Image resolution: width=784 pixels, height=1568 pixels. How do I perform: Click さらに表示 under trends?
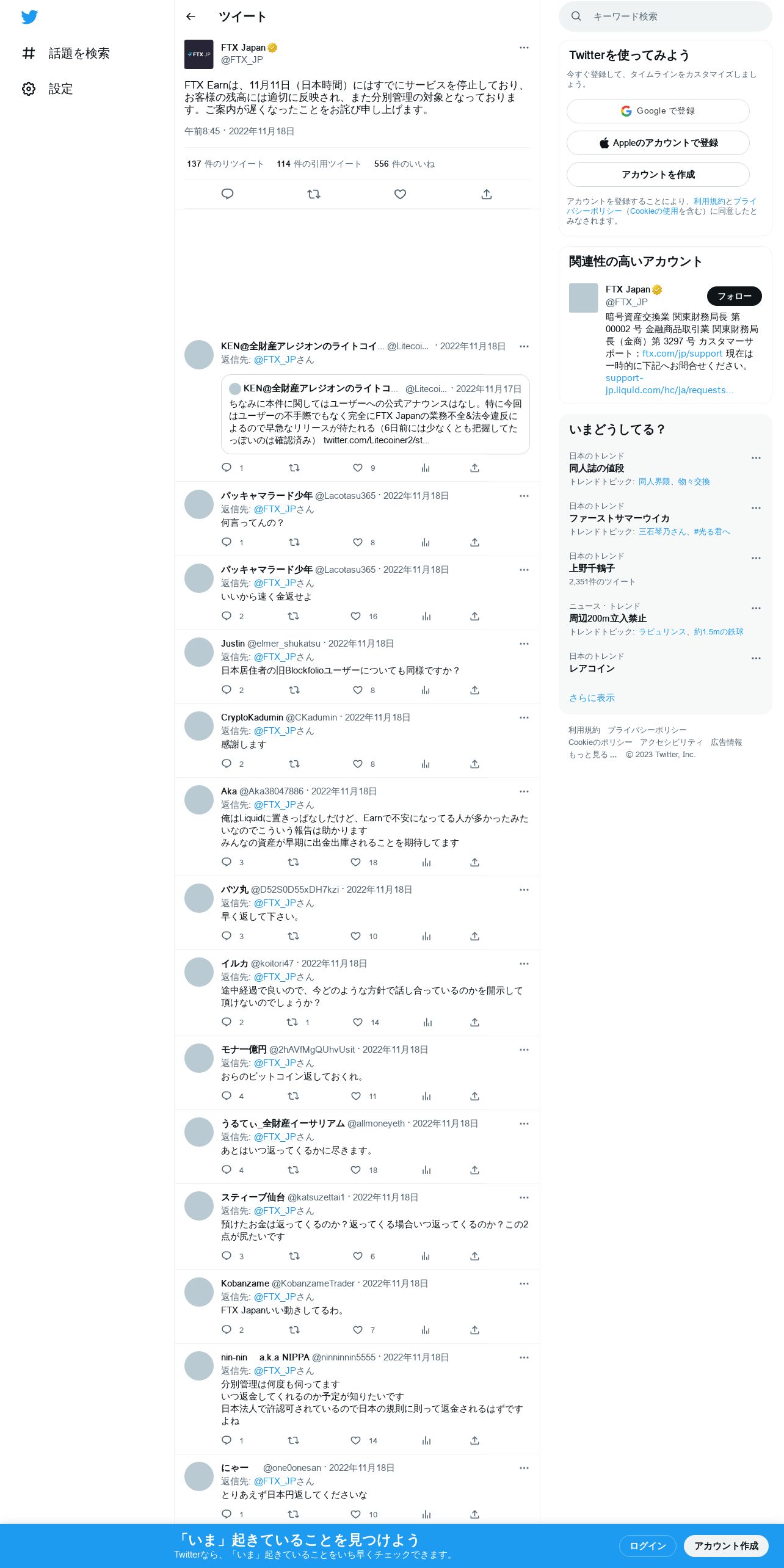[x=592, y=698]
